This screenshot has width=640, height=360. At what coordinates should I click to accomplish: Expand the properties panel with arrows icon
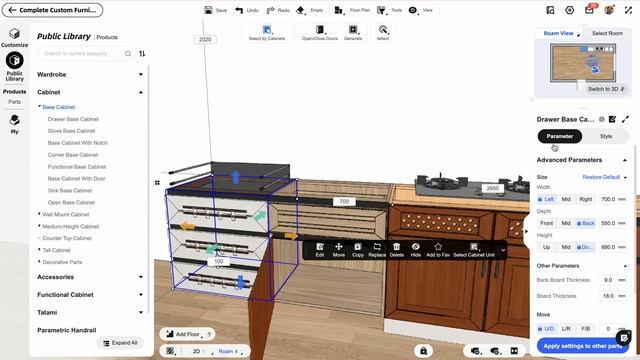tap(625, 119)
